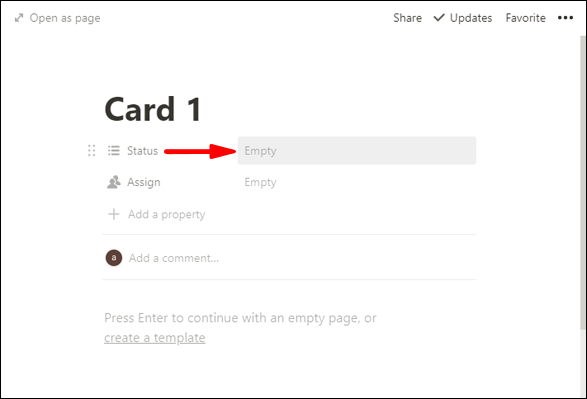Click the Updates checkmark icon
The height and width of the screenshot is (399, 587).
pyautogui.click(x=439, y=18)
